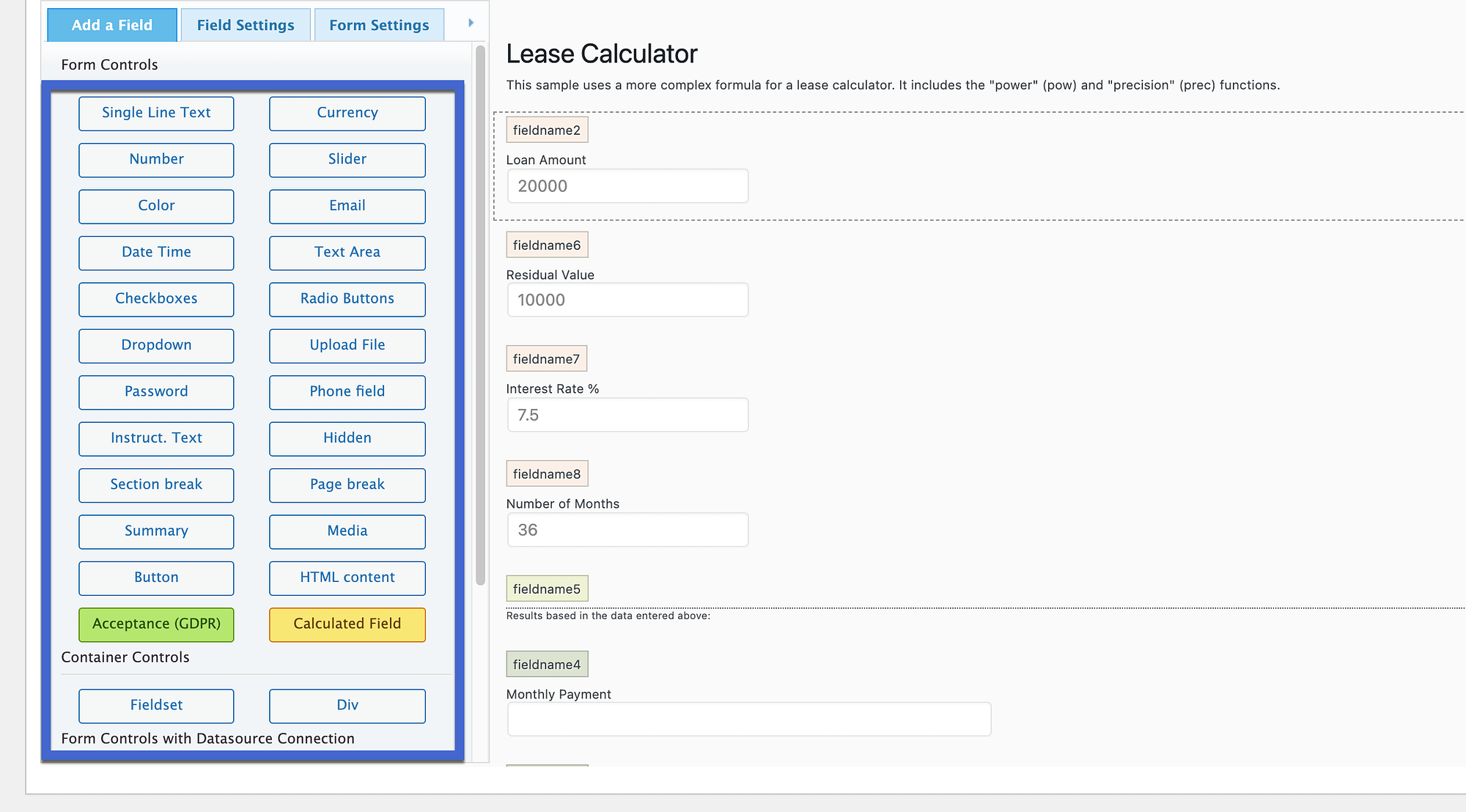
Task: Select the fieldname2 tag above Loan Amount
Action: pos(547,129)
